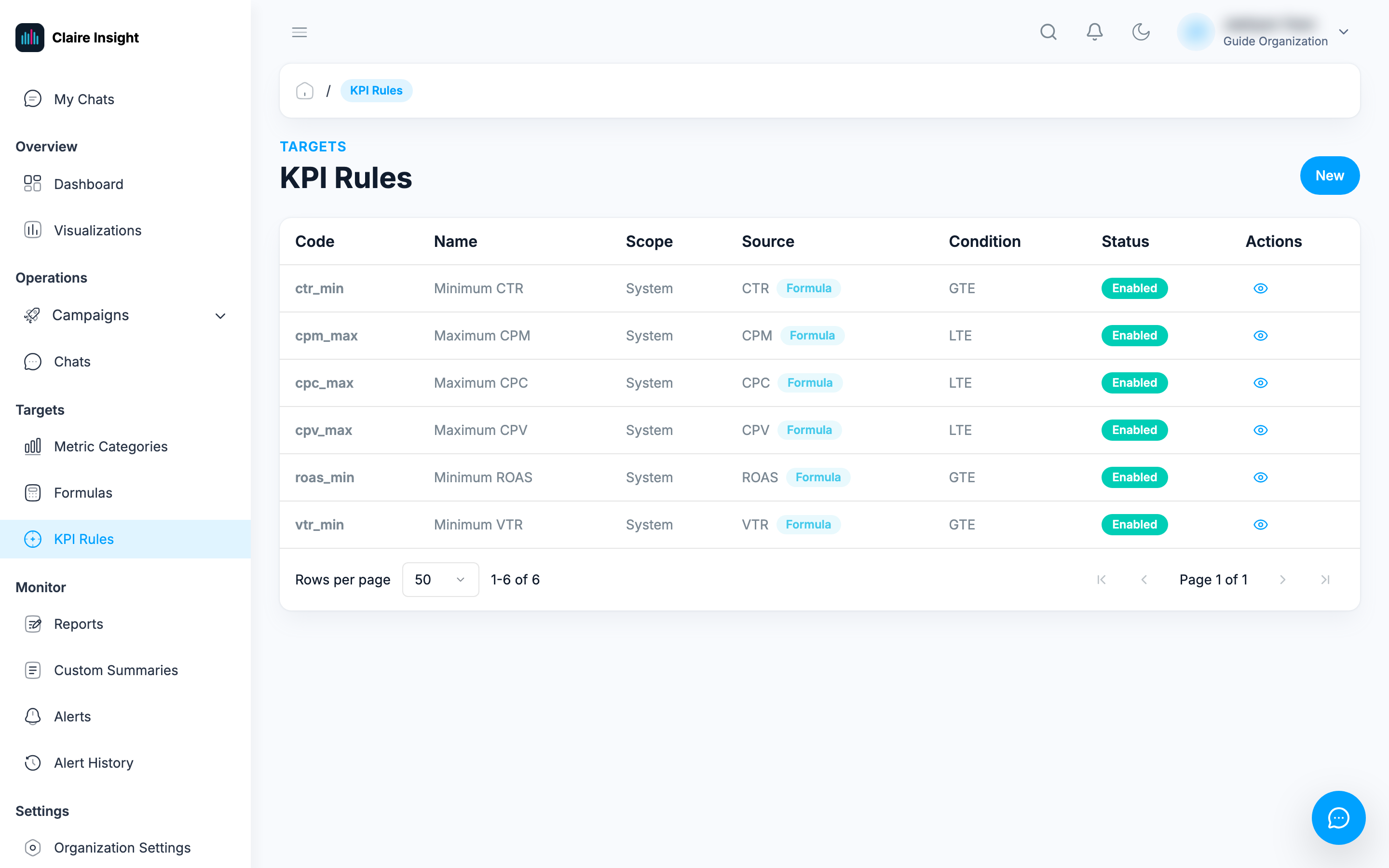Viewport: 1389px width, 868px height.
Task: View the cpc_max rule eye icon
Action: [x=1260, y=383]
